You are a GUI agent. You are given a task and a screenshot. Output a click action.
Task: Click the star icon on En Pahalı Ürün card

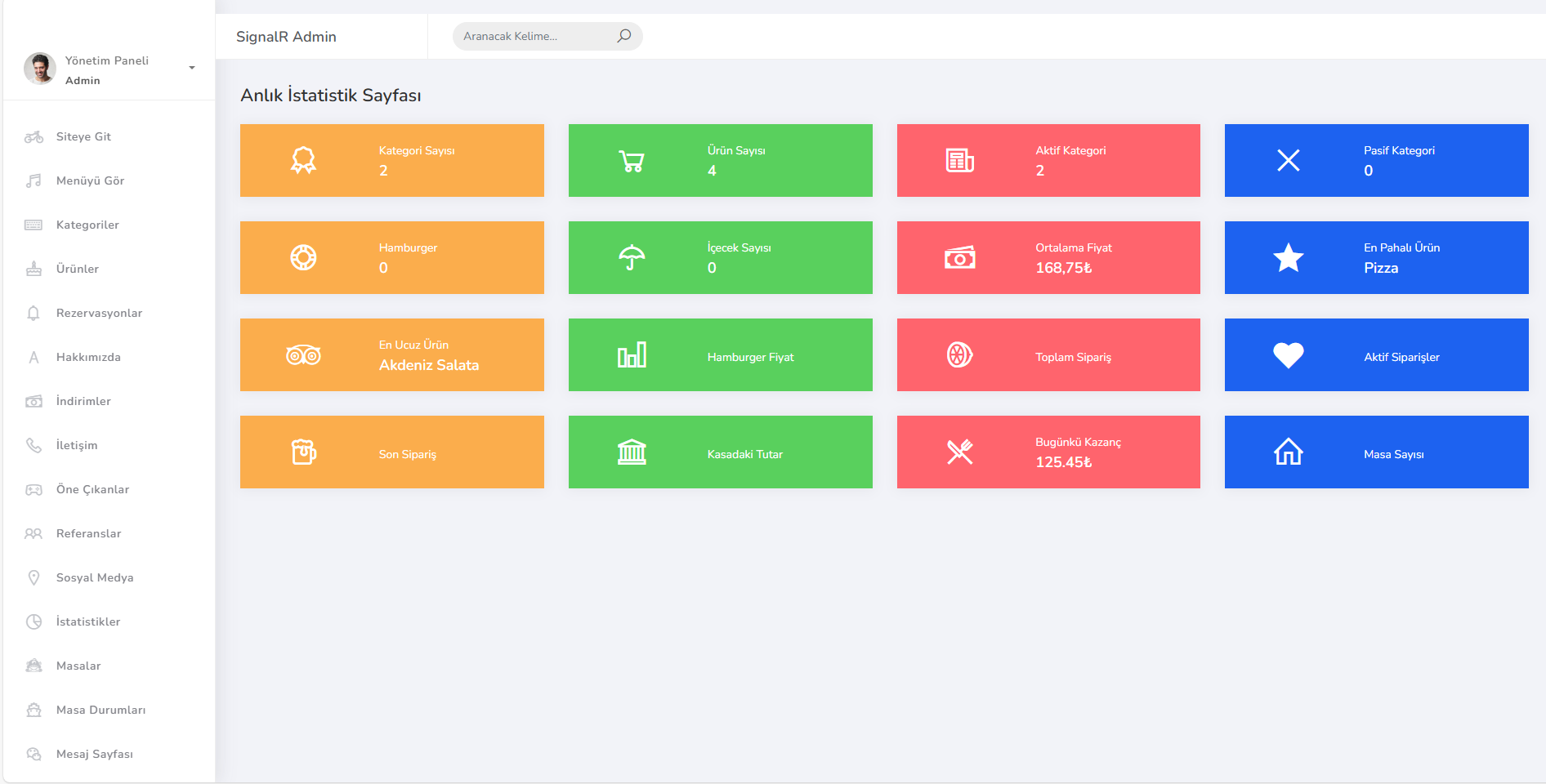[x=1288, y=258]
